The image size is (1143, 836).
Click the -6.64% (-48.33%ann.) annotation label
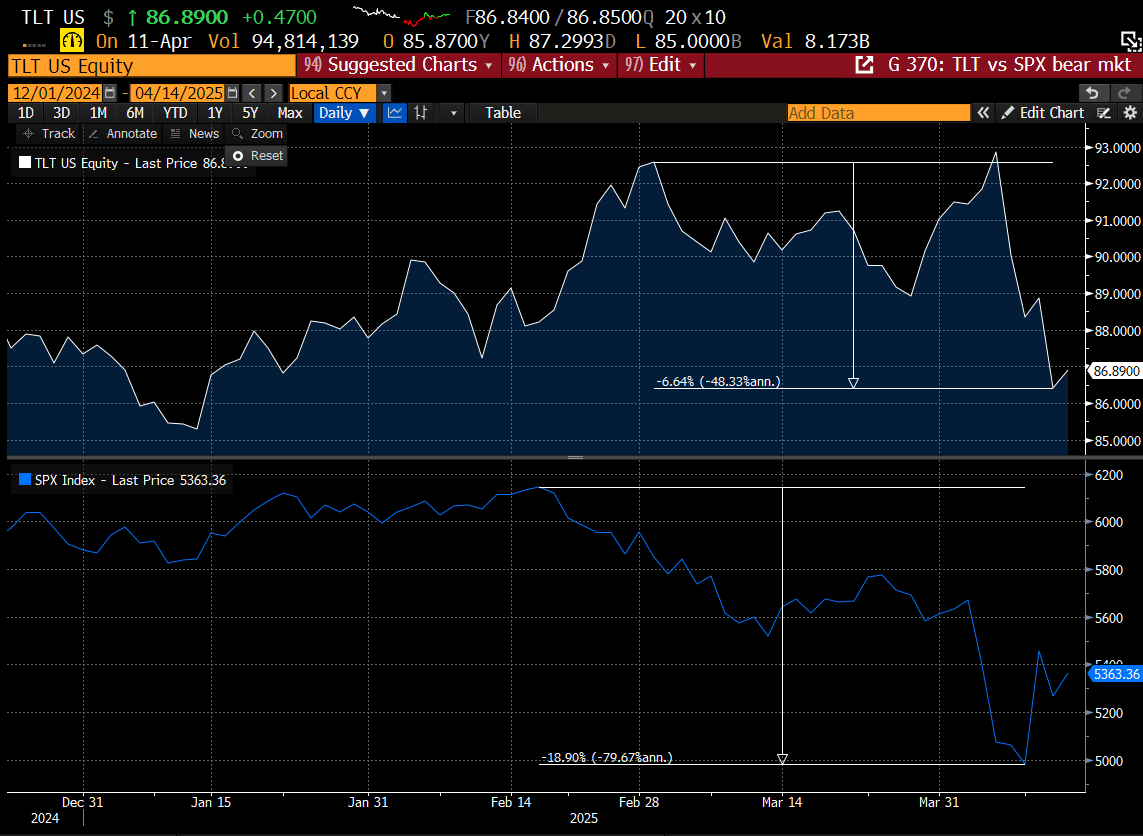[x=718, y=381]
